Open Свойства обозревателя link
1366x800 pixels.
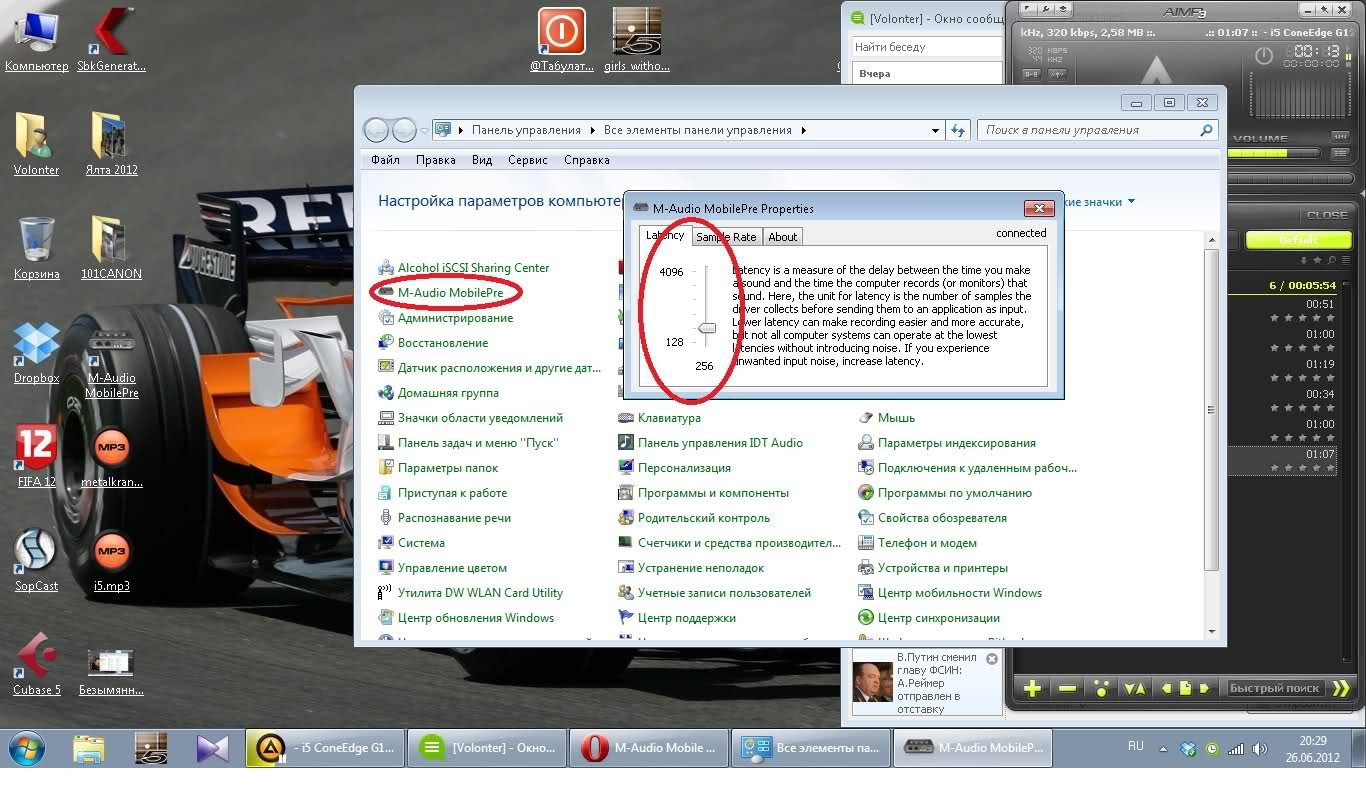tap(943, 518)
